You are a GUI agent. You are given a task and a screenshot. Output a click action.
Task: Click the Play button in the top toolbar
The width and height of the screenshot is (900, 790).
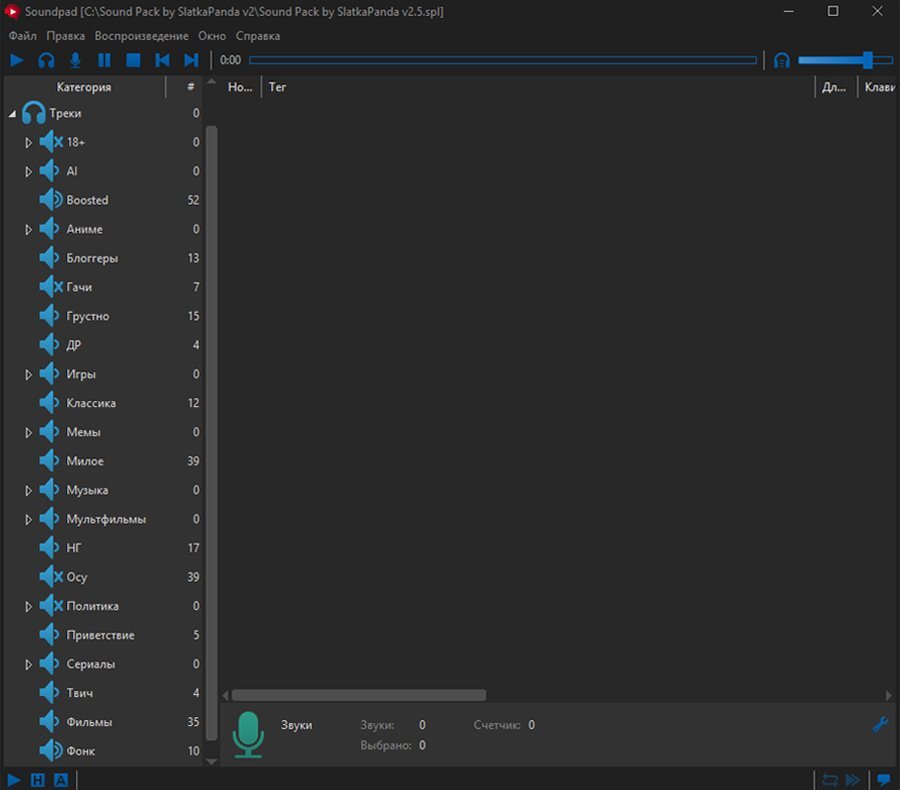click(x=17, y=60)
